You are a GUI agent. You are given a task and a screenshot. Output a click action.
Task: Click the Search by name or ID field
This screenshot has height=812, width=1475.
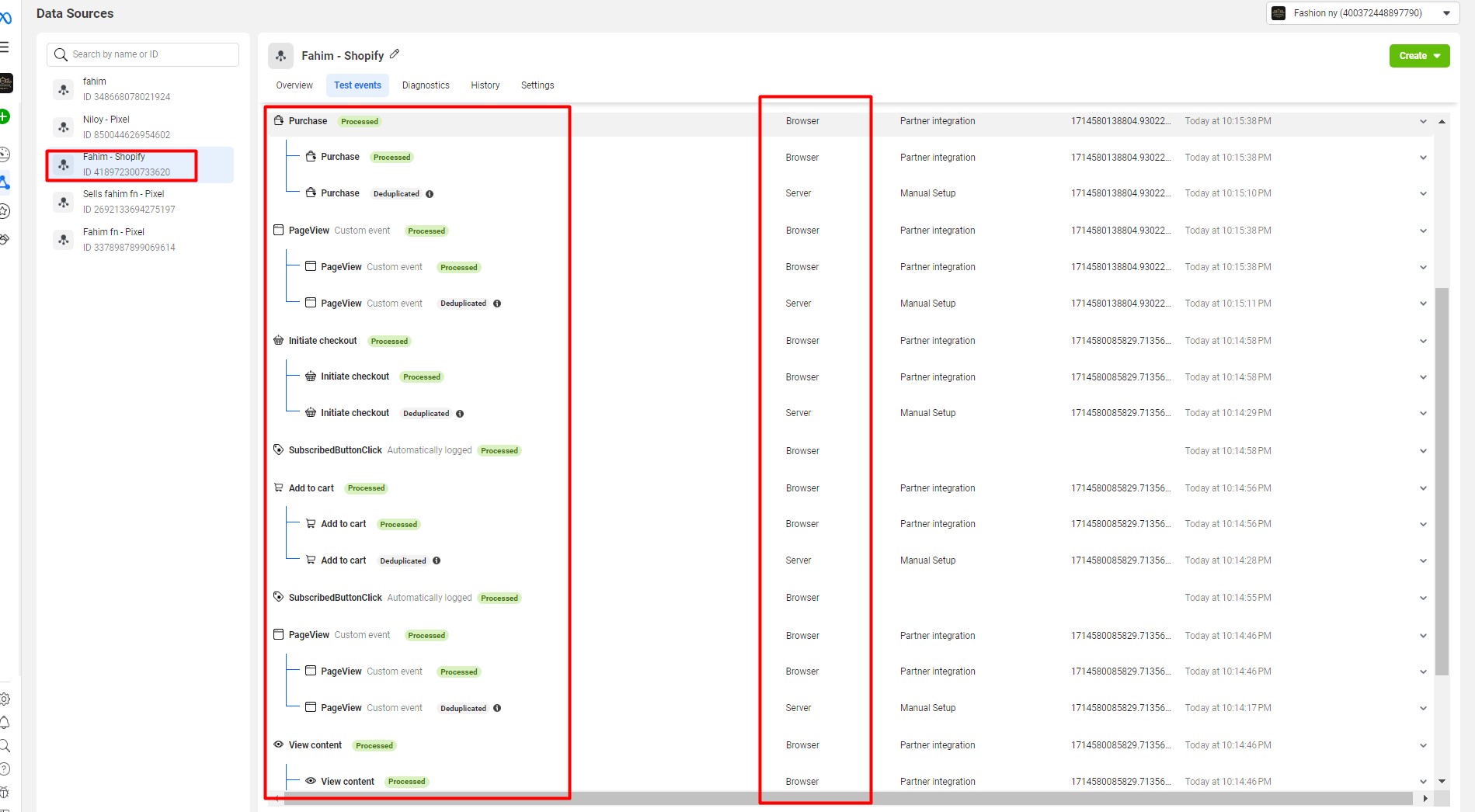143,54
